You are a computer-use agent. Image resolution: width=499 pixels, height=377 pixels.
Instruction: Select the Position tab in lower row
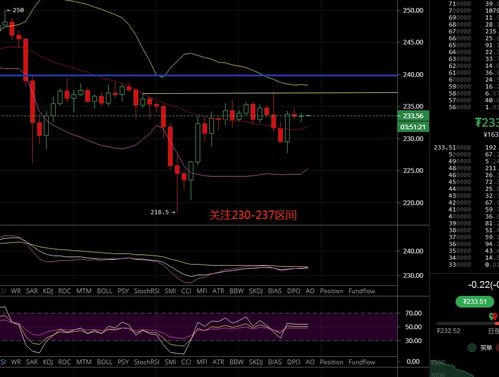pos(331,362)
